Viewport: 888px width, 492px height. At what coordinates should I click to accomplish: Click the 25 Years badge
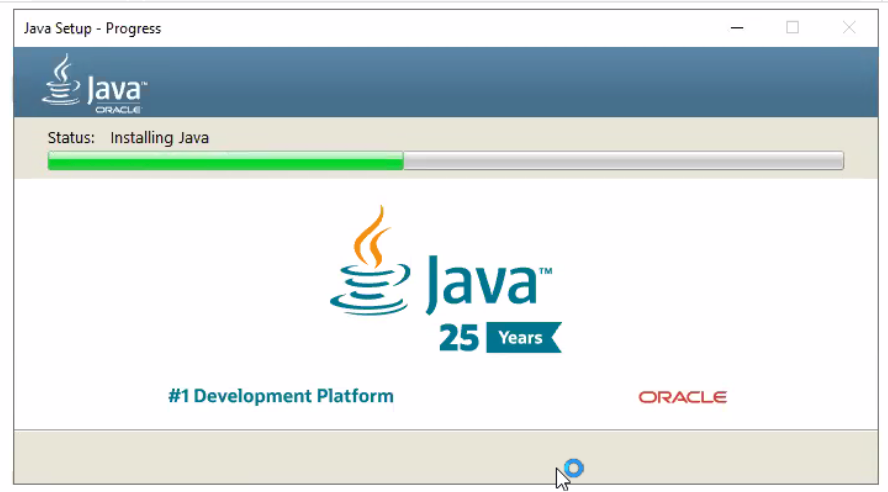(500, 338)
